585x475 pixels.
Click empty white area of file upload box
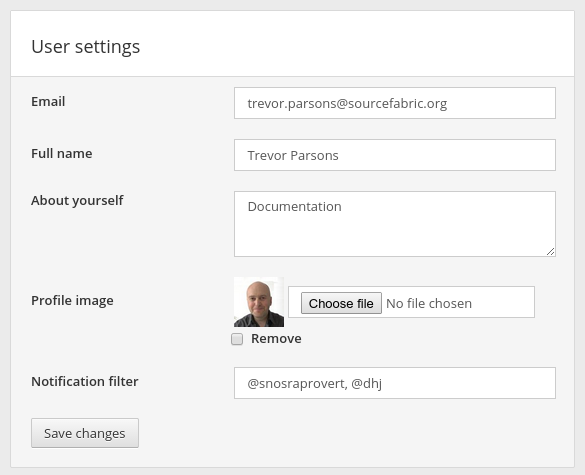point(504,302)
